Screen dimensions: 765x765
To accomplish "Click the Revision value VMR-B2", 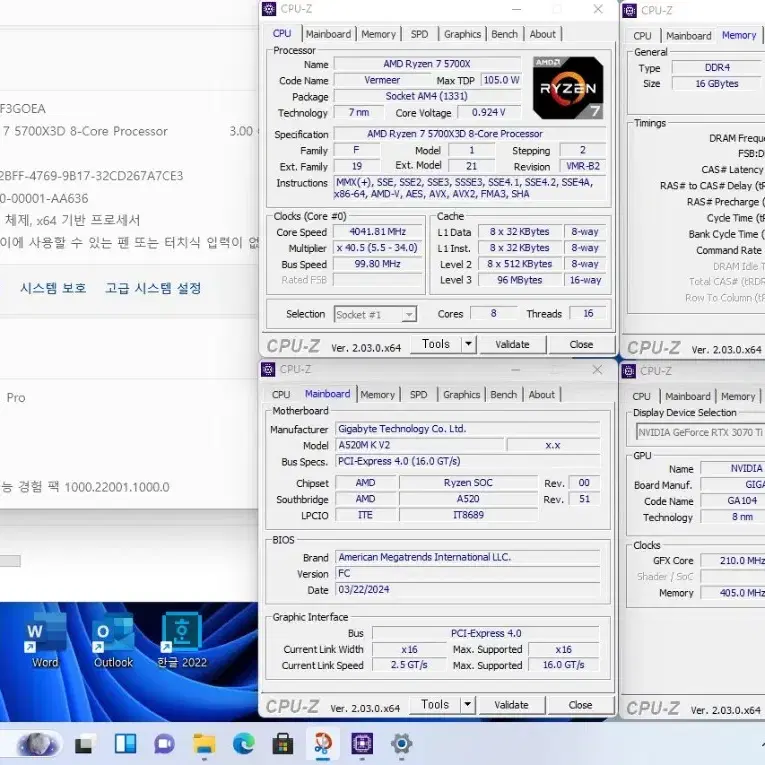I will pos(583,166).
